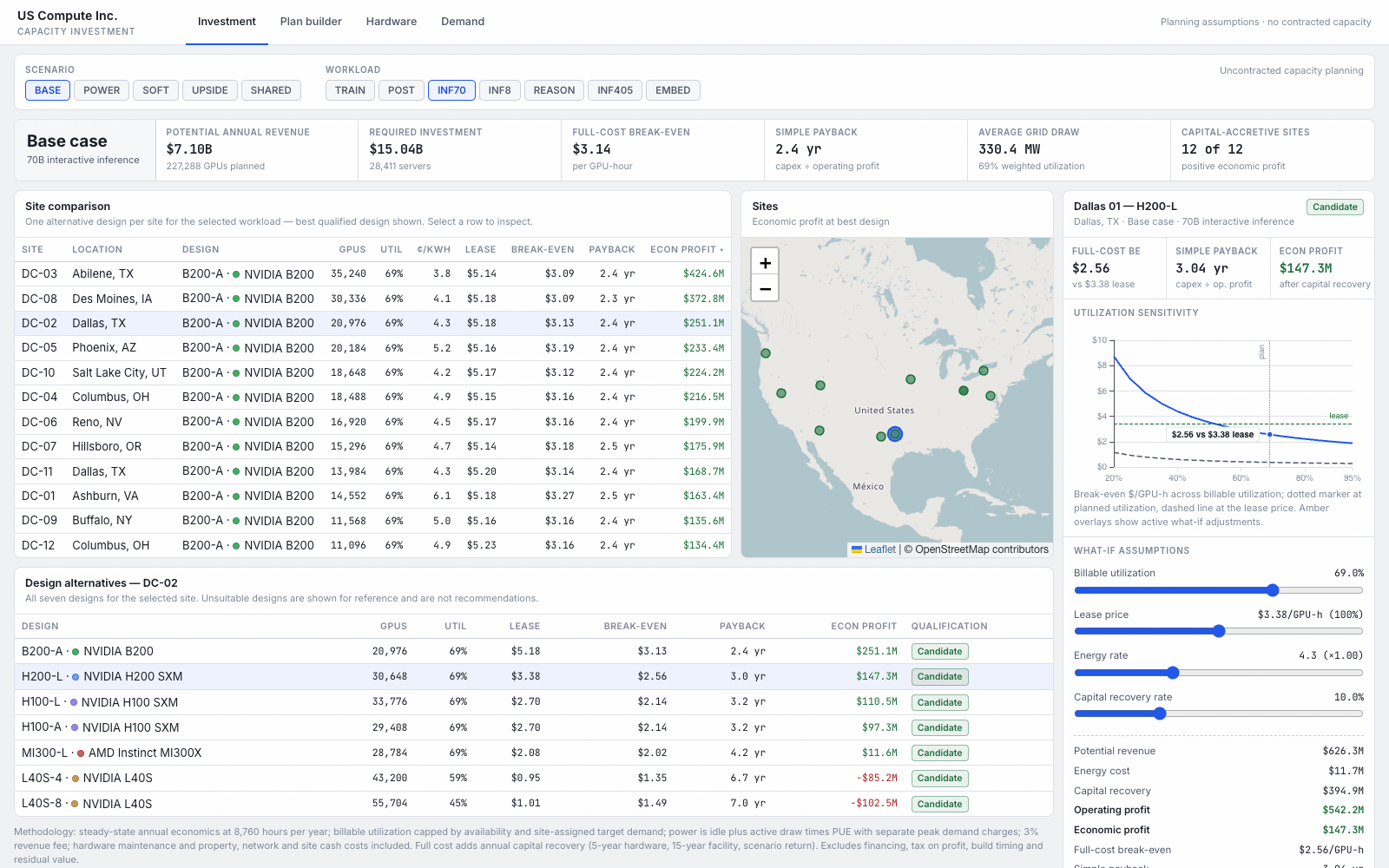Viewport: 1389px width, 868px height.
Task: Select the L40S-4 NVIDIA L40S design
Action: tap(534, 778)
